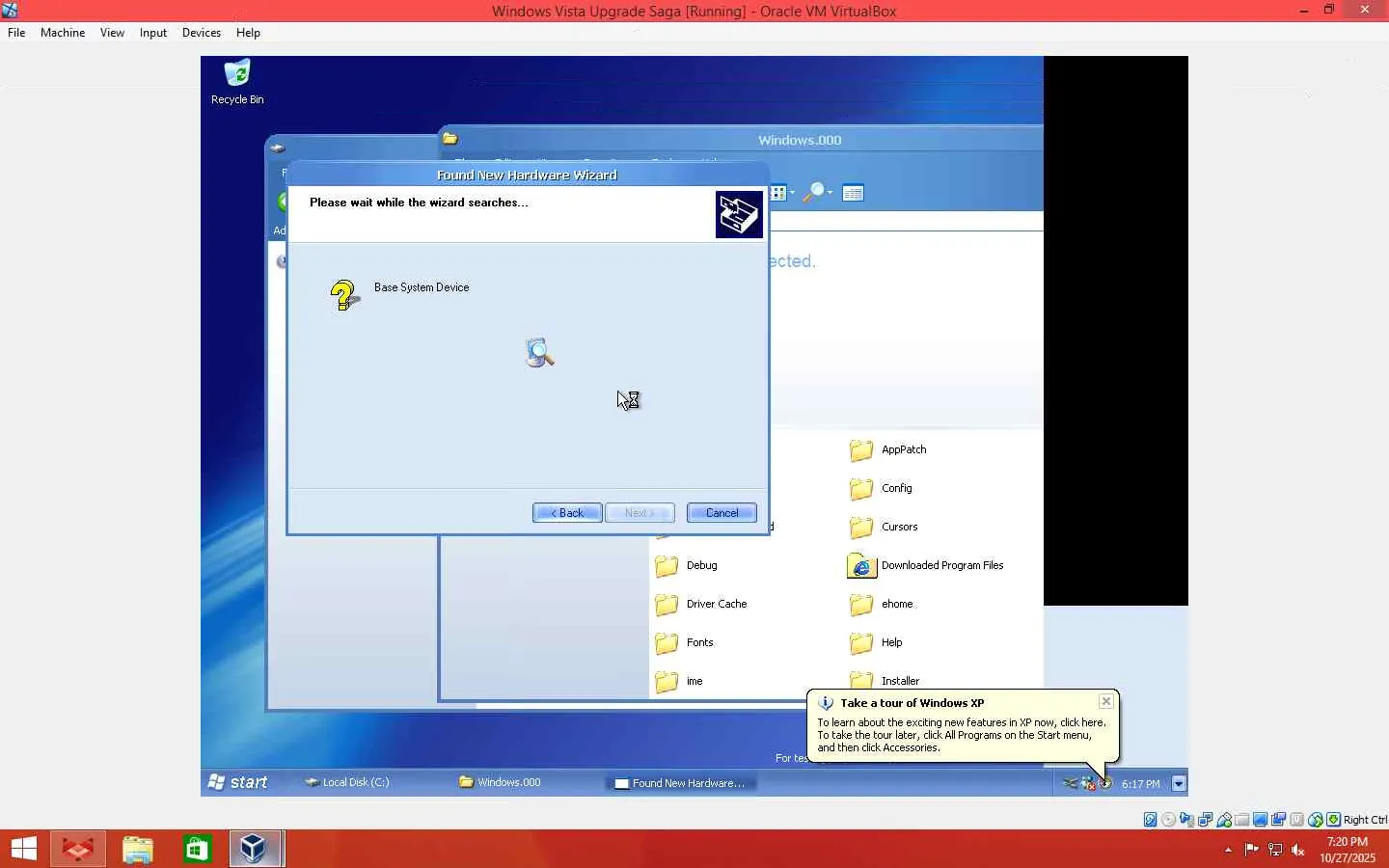1389x868 pixels.
Task: Open the Windows 8 Start button
Action: tap(24, 849)
